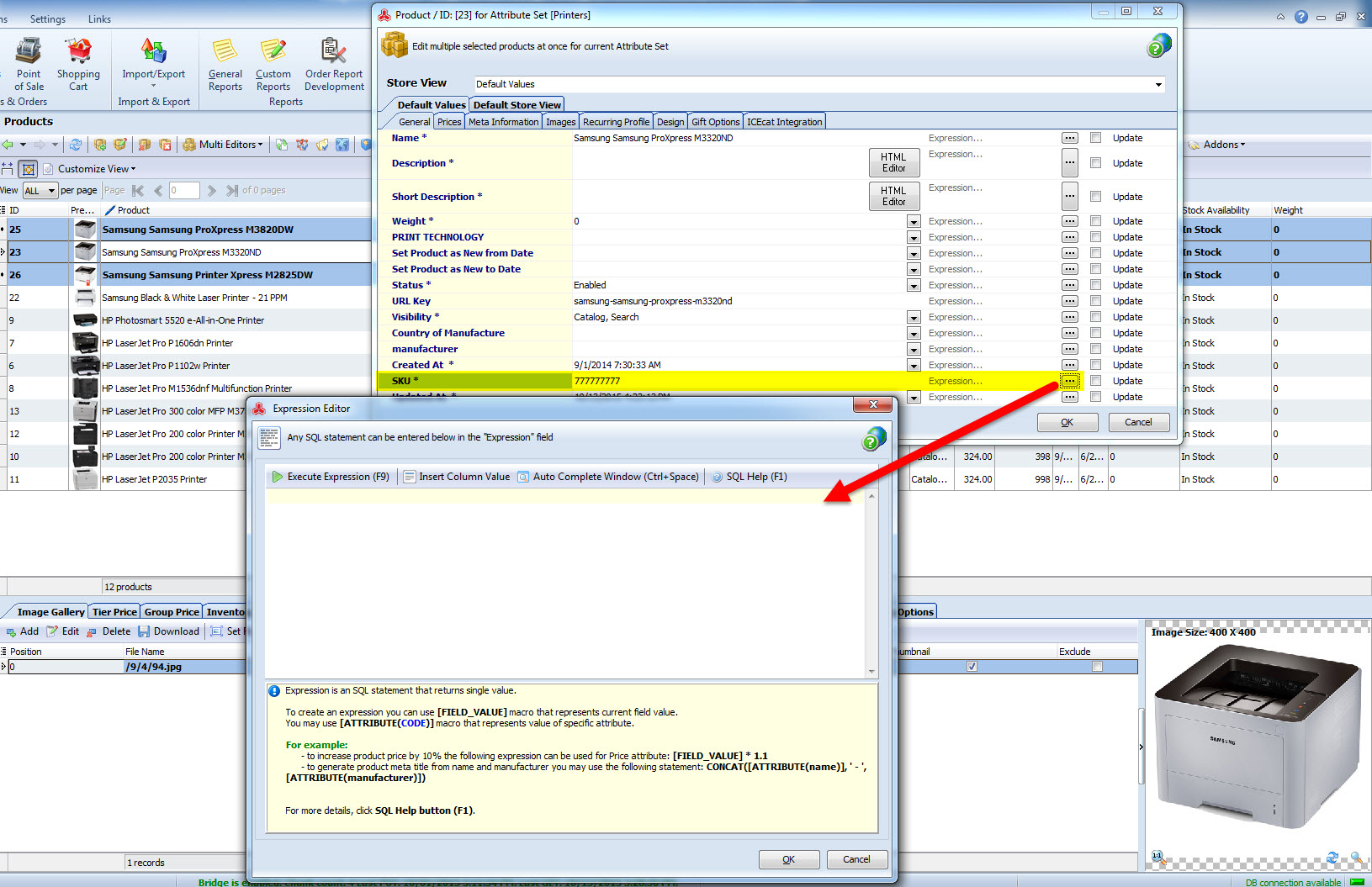The image size is (1372, 887).
Task: Click Execute Expression (F9)
Action: (x=331, y=477)
